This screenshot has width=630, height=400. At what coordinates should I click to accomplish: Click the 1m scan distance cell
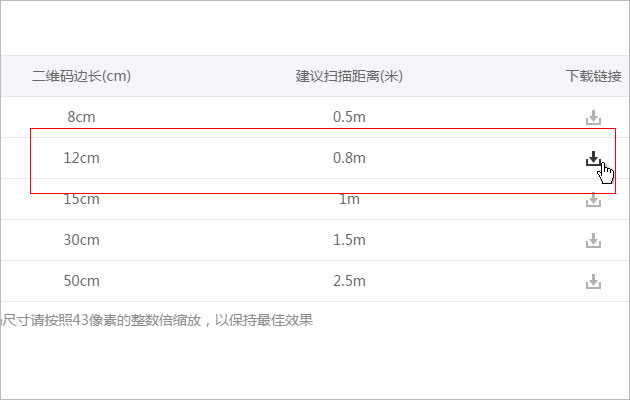(x=349, y=199)
